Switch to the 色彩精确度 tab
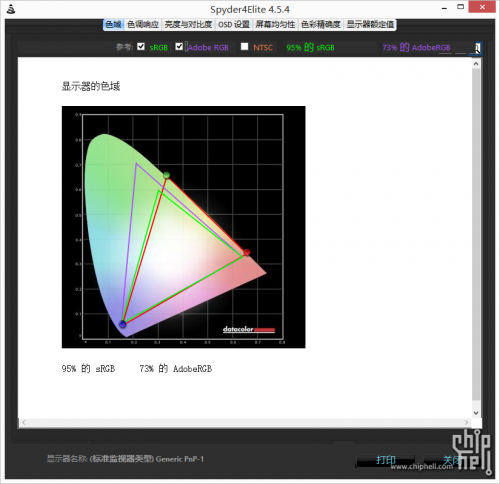The width and height of the screenshot is (500, 484). click(321, 24)
